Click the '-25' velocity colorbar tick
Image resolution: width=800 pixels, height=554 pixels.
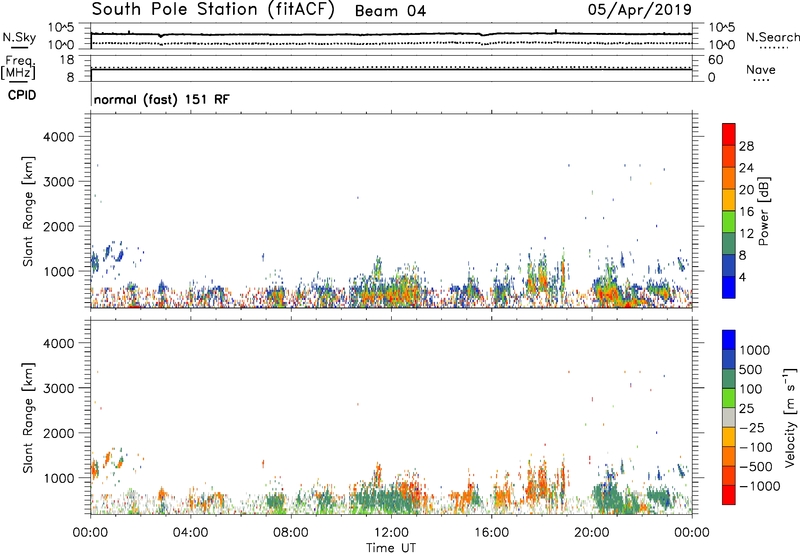coord(752,427)
